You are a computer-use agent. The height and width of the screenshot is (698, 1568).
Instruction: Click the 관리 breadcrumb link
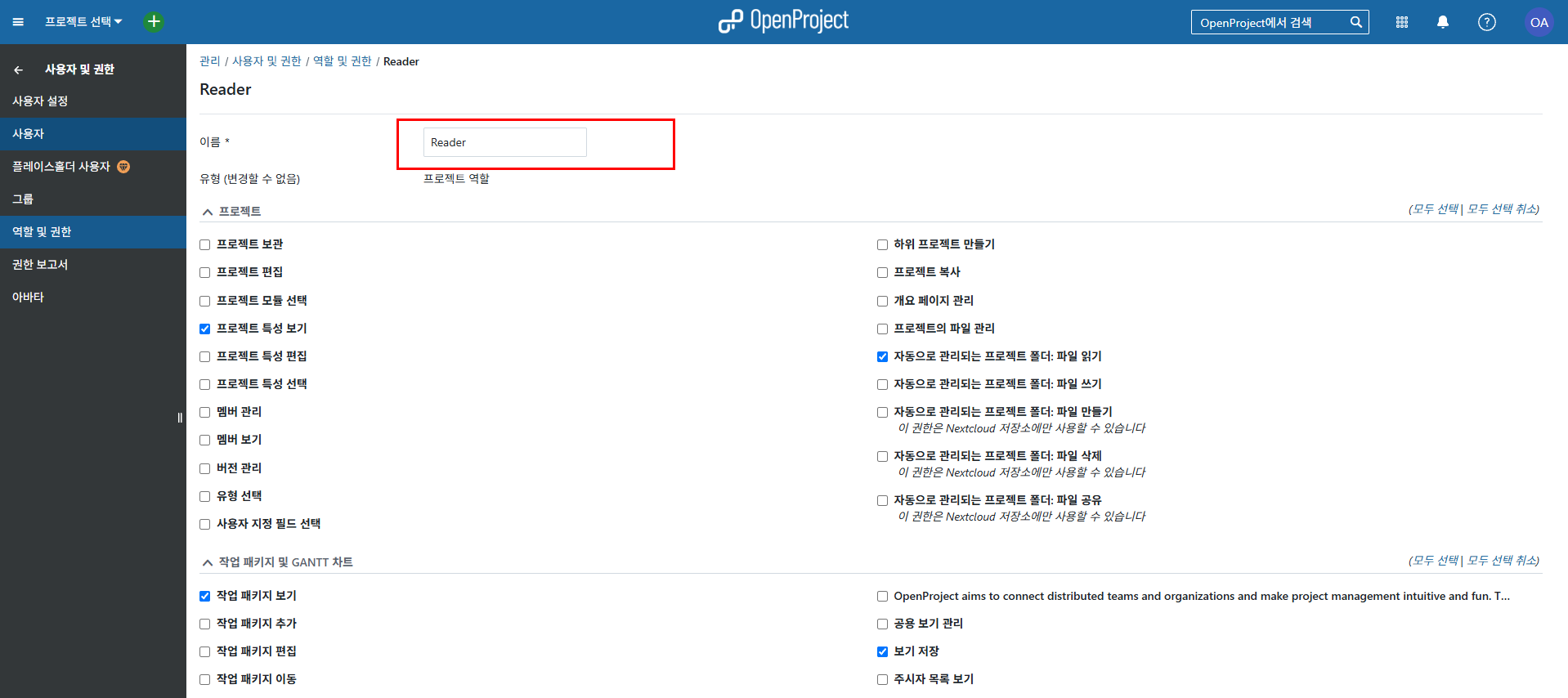point(210,61)
